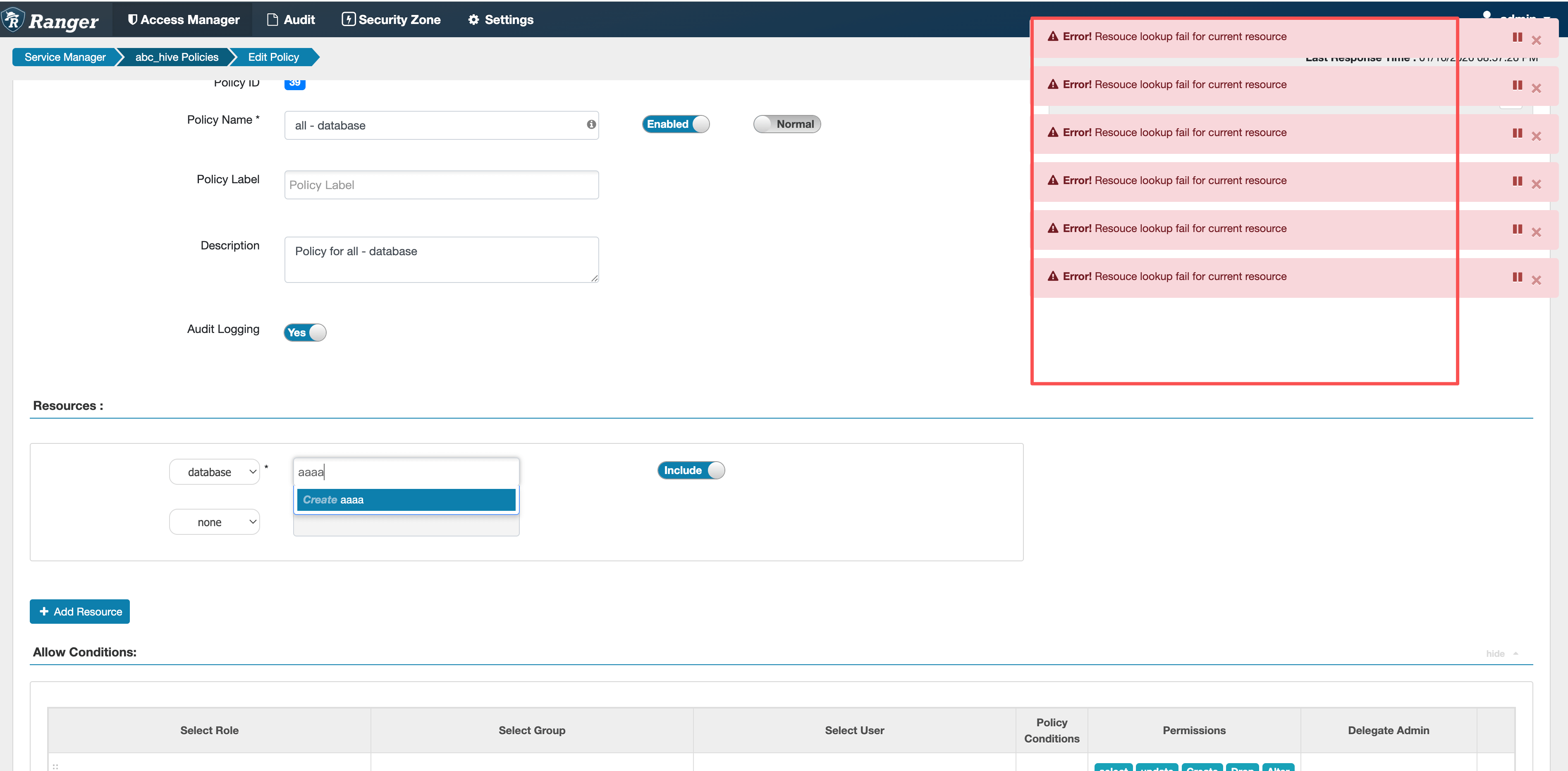The height and width of the screenshot is (771, 1568).
Task: Close the second error notification
Action: [x=1536, y=88]
